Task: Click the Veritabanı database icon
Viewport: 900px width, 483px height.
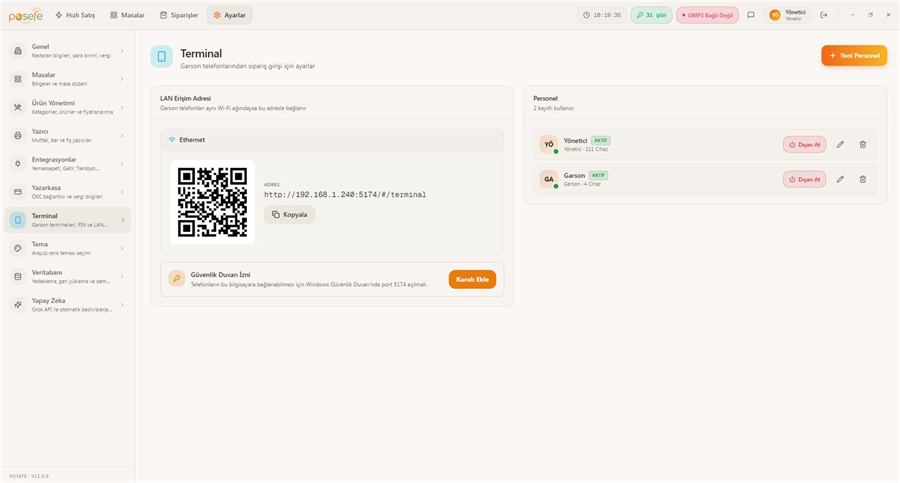Action: [x=18, y=276]
